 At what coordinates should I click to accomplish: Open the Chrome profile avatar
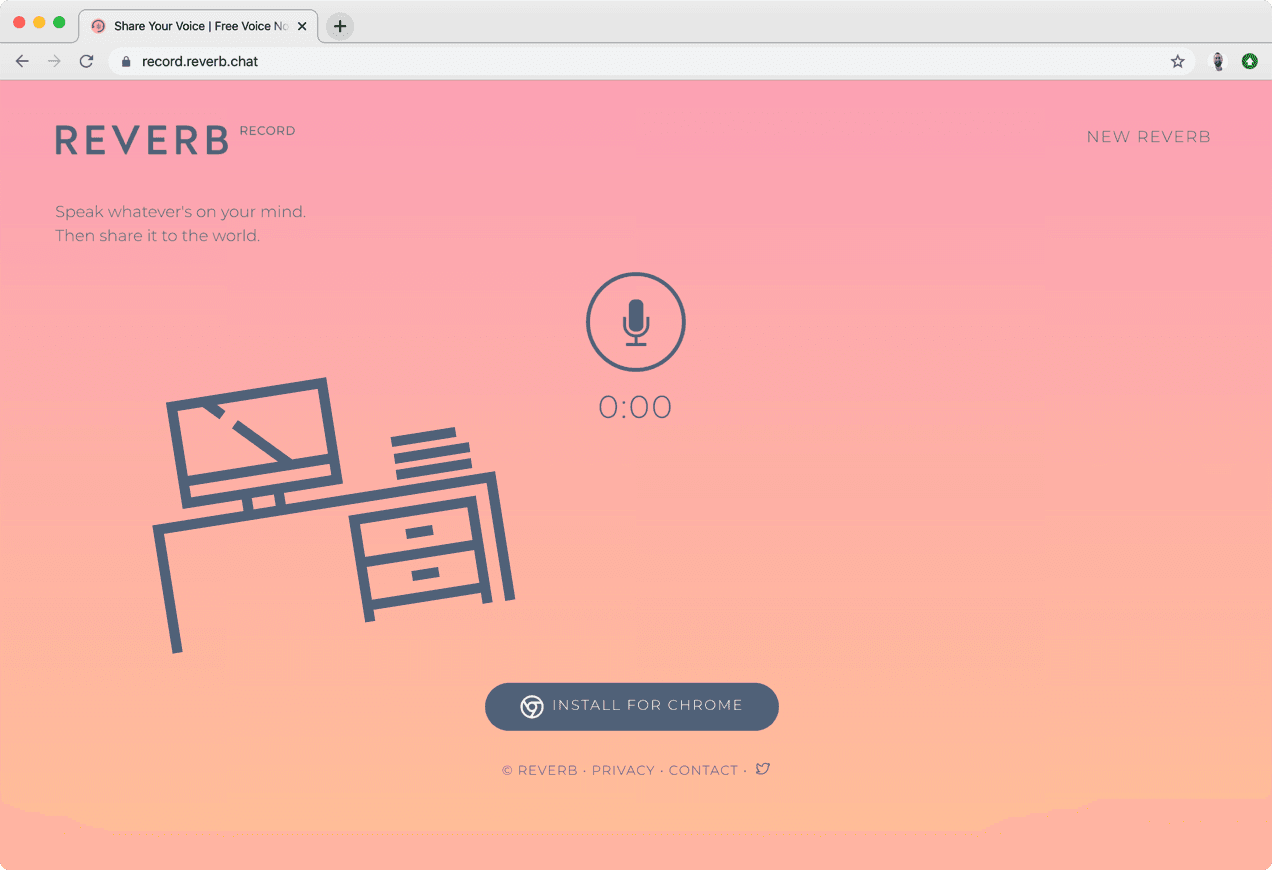pos(1218,61)
